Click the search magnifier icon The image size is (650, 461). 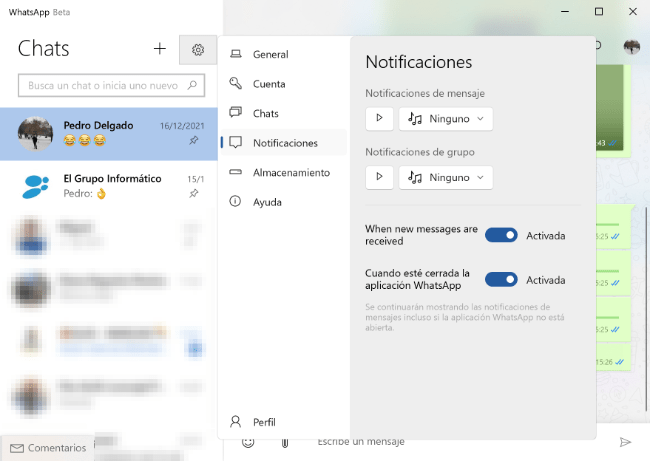(x=192, y=85)
